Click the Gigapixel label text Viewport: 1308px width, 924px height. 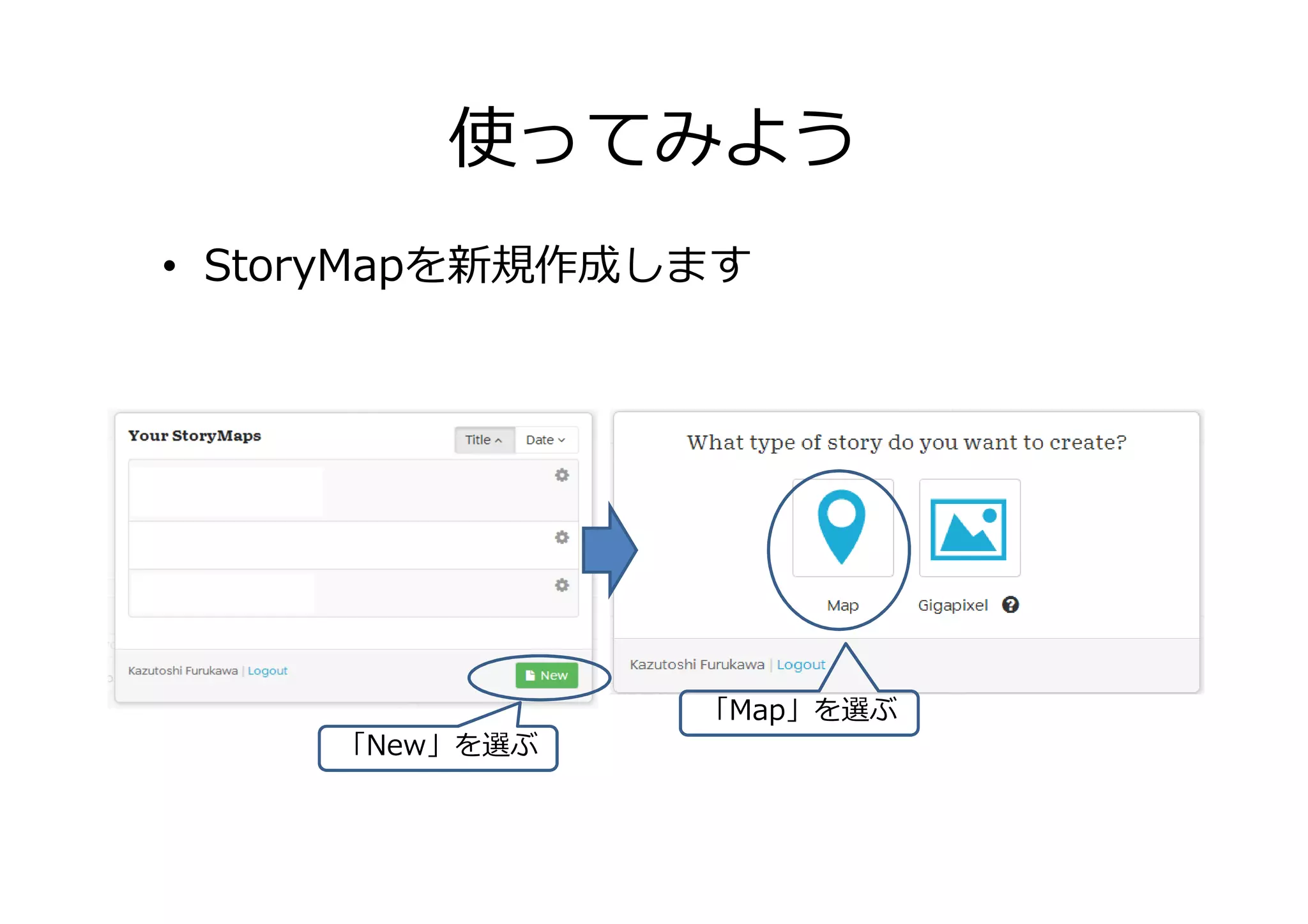tap(952, 605)
